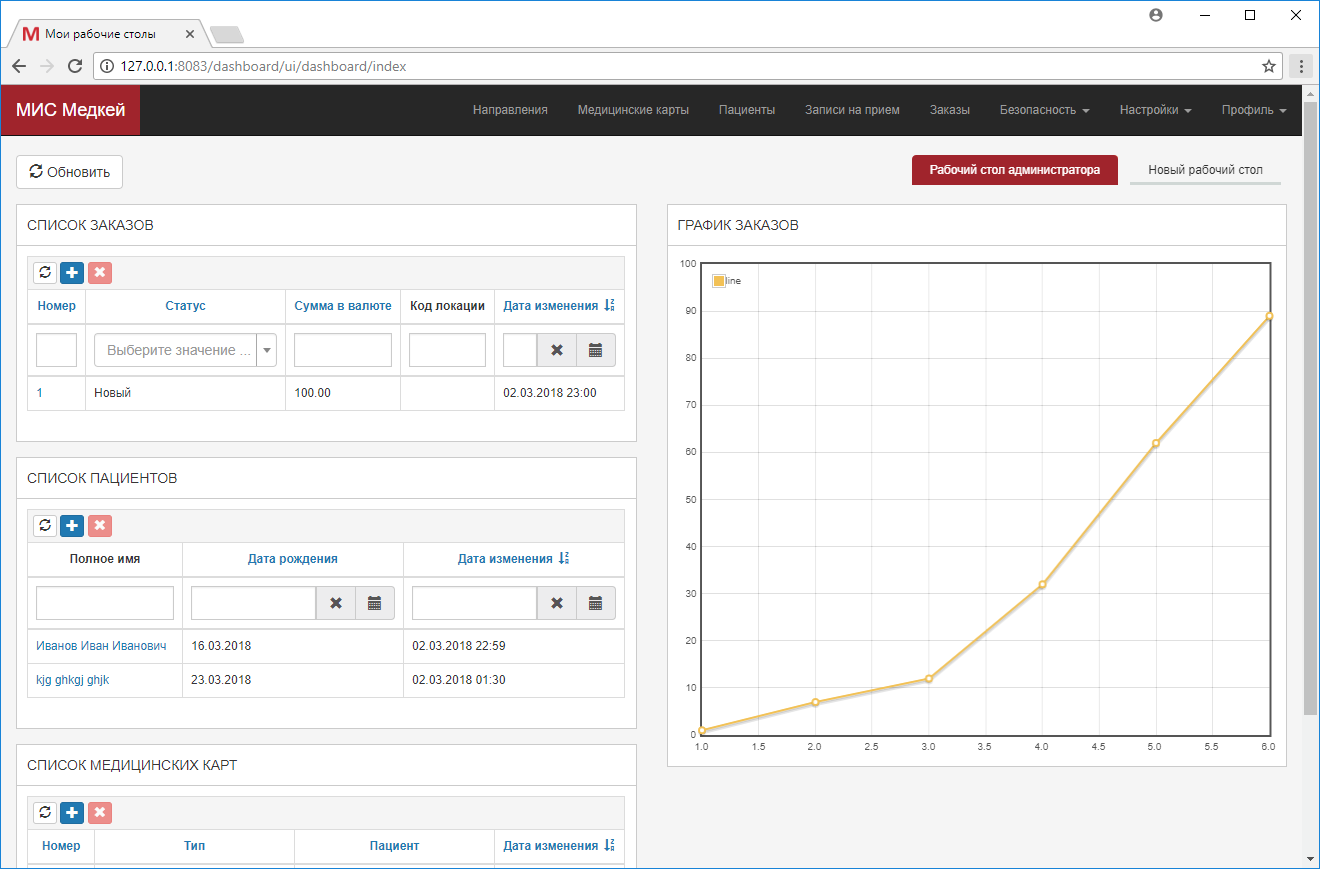
Task: Clear the Дата изменения date filter in orders
Action: pyautogui.click(x=556, y=349)
